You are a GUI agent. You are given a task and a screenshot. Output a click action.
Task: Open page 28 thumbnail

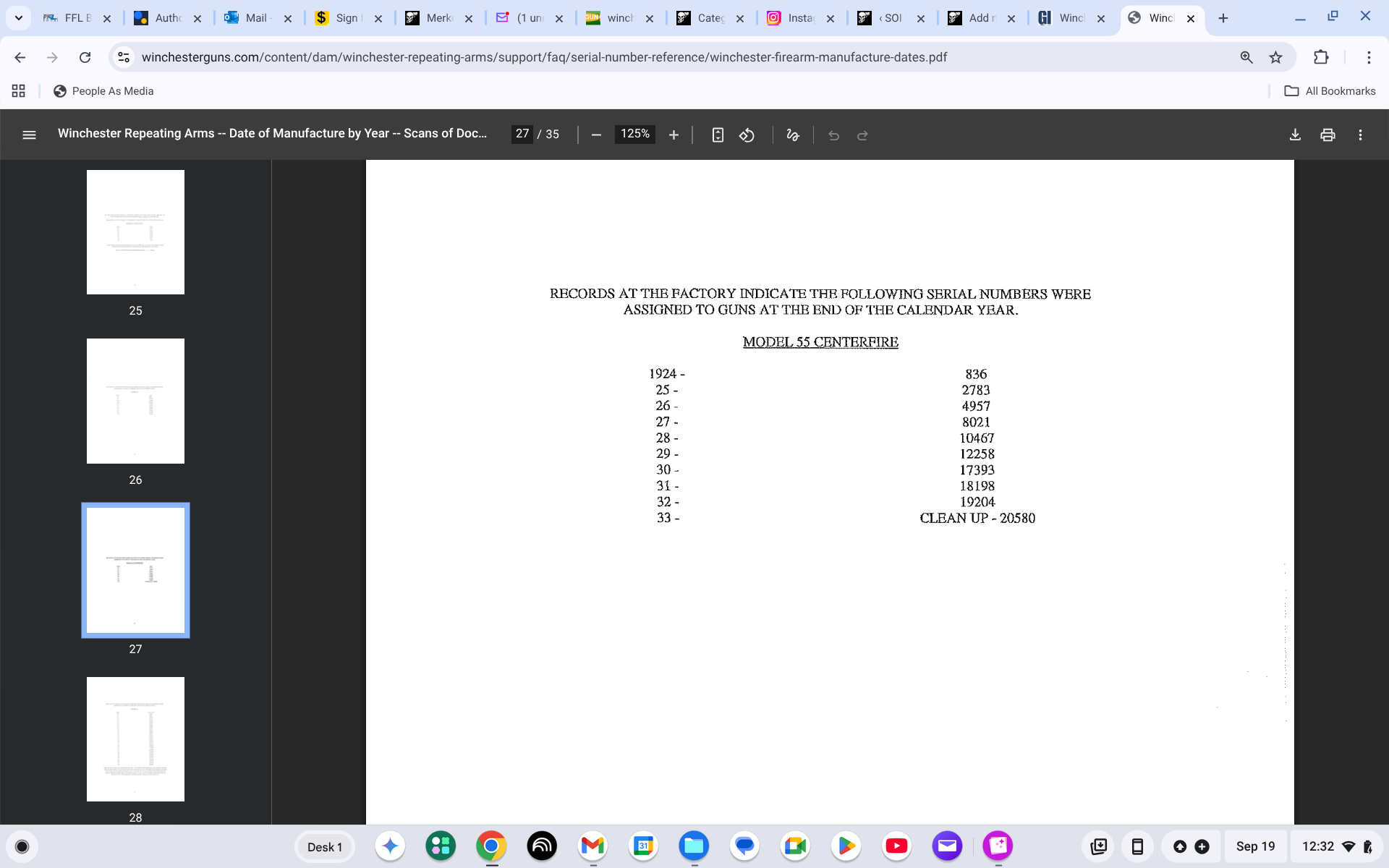(135, 739)
